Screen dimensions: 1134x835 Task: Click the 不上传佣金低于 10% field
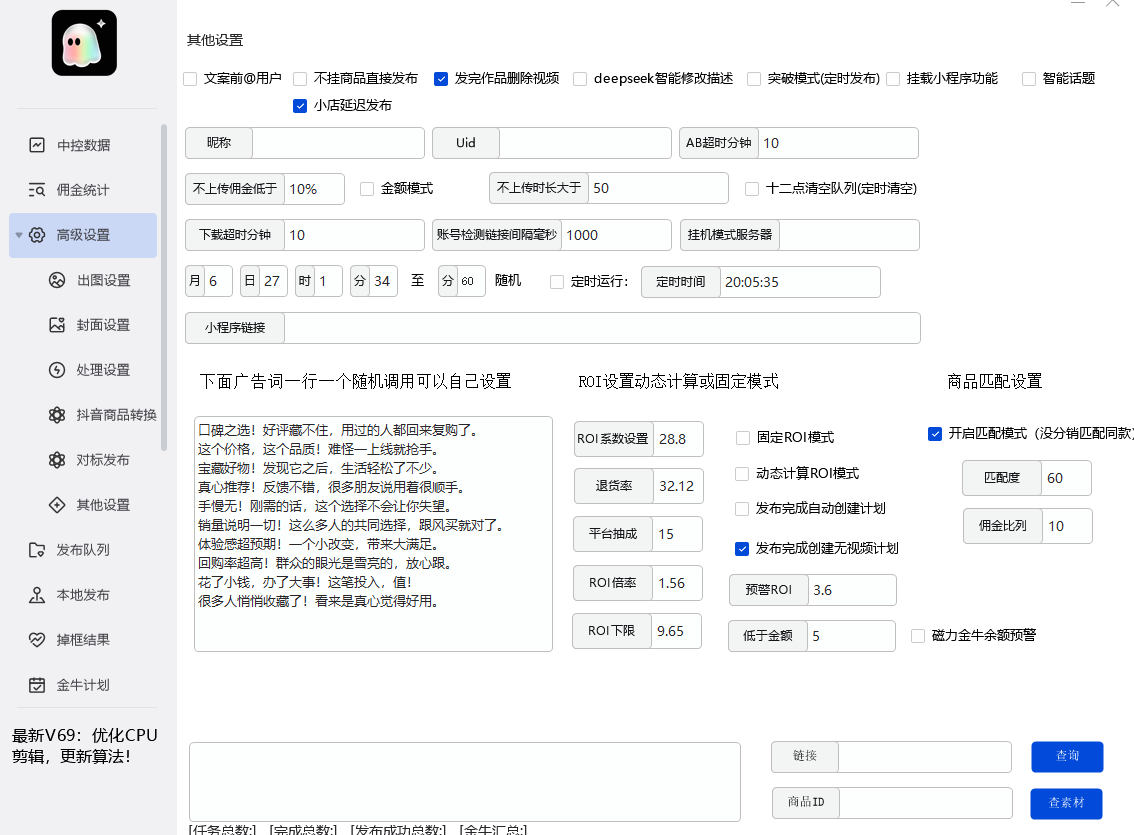pyautogui.click(x=314, y=189)
